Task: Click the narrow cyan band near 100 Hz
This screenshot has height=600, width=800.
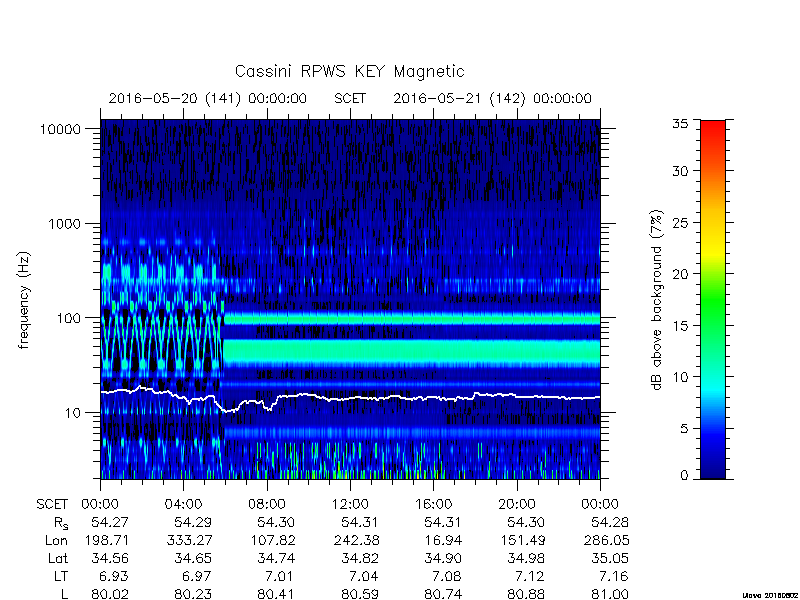Action: pos(412,319)
